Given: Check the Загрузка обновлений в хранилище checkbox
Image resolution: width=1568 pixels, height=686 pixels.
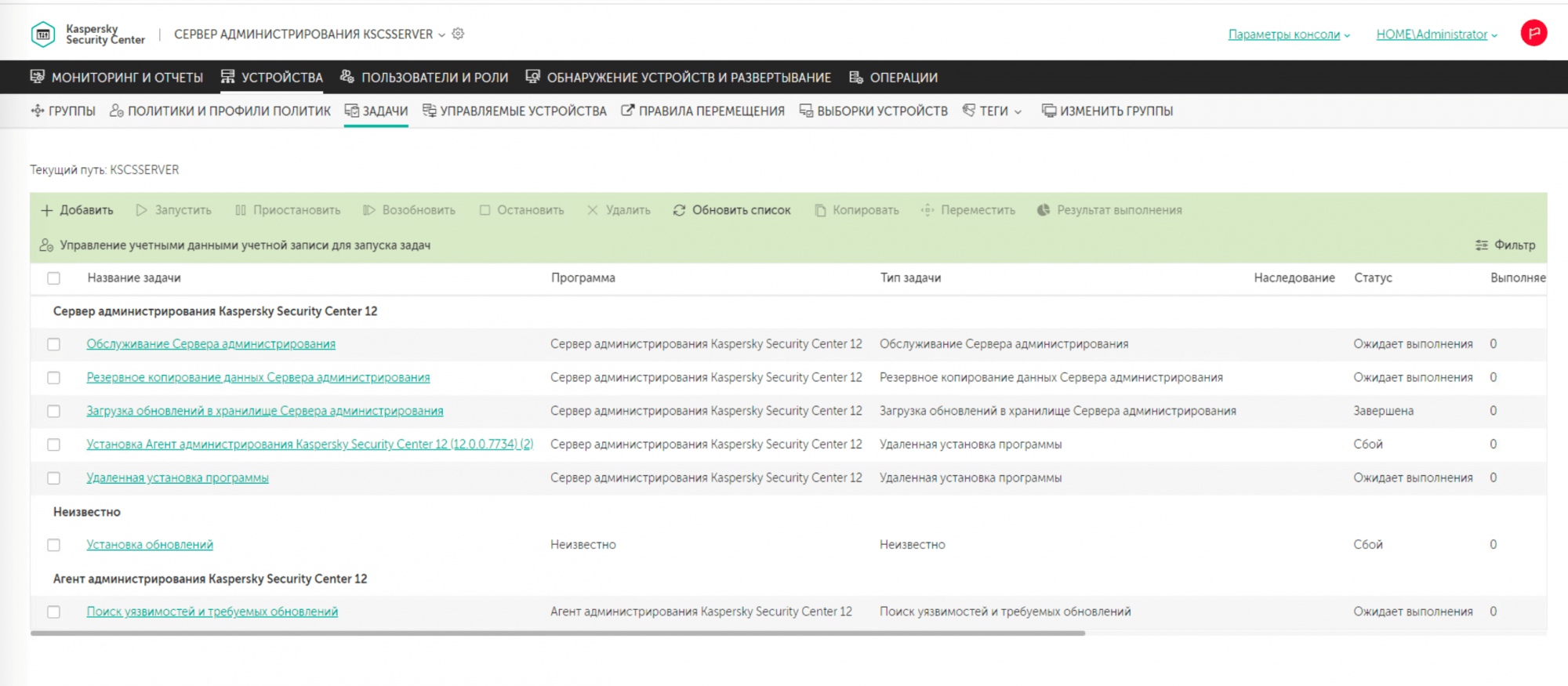Looking at the screenshot, I should [x=53, y=412].
